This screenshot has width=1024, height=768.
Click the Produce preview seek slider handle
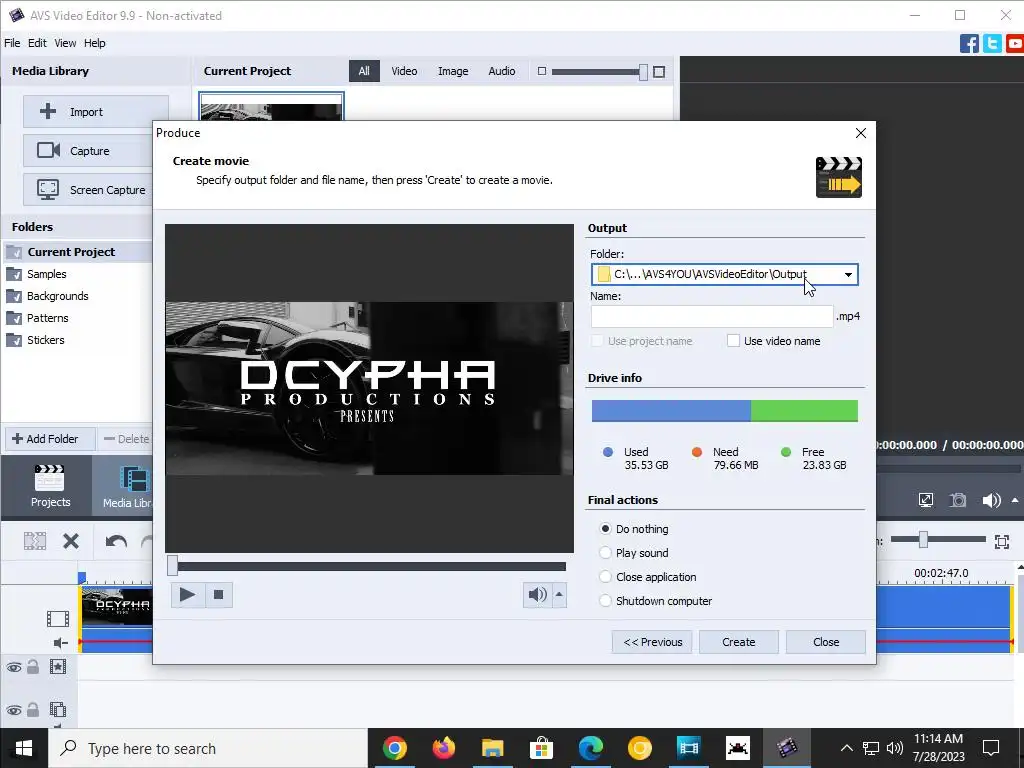pyautogui.click(x=172, y=566)
